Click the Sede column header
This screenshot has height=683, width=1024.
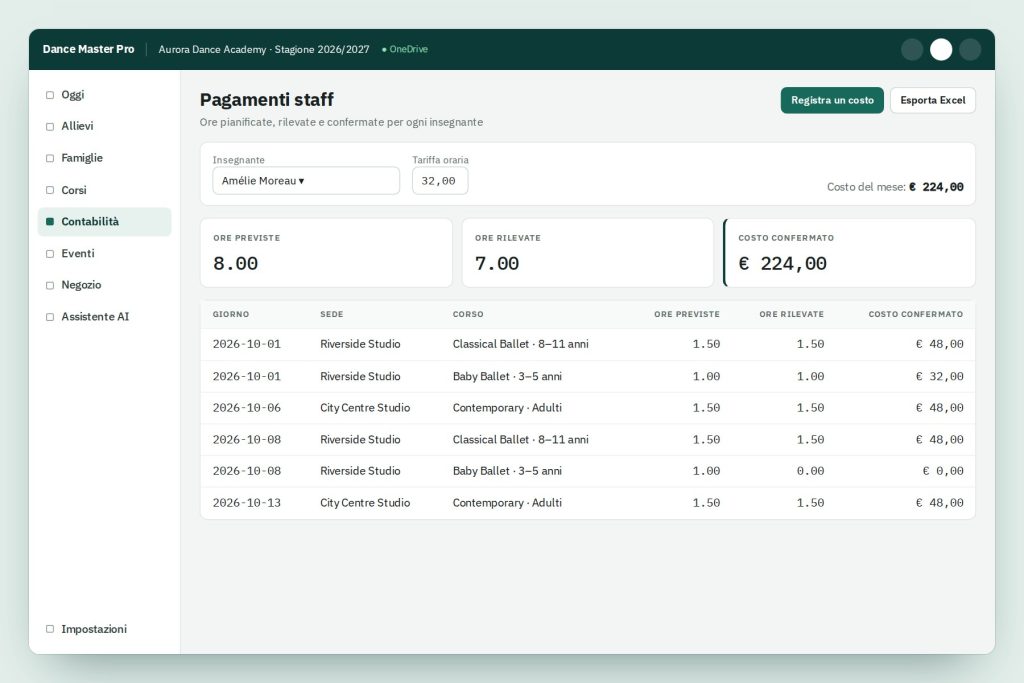pyautogui.click(x=332, y=314)
